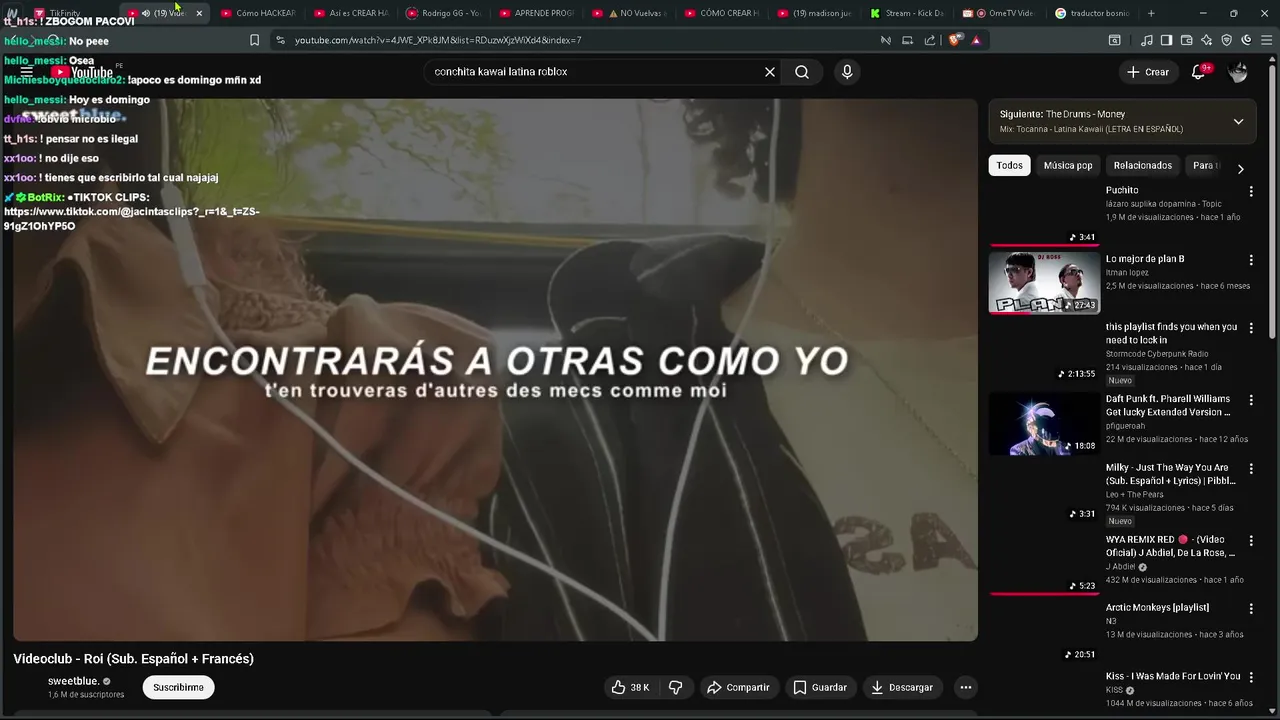Open Lo mejor de plan B thumbnail
Image resolution: width=1280 pixels, height=720 pixels.
click(x=1044, y=282)
